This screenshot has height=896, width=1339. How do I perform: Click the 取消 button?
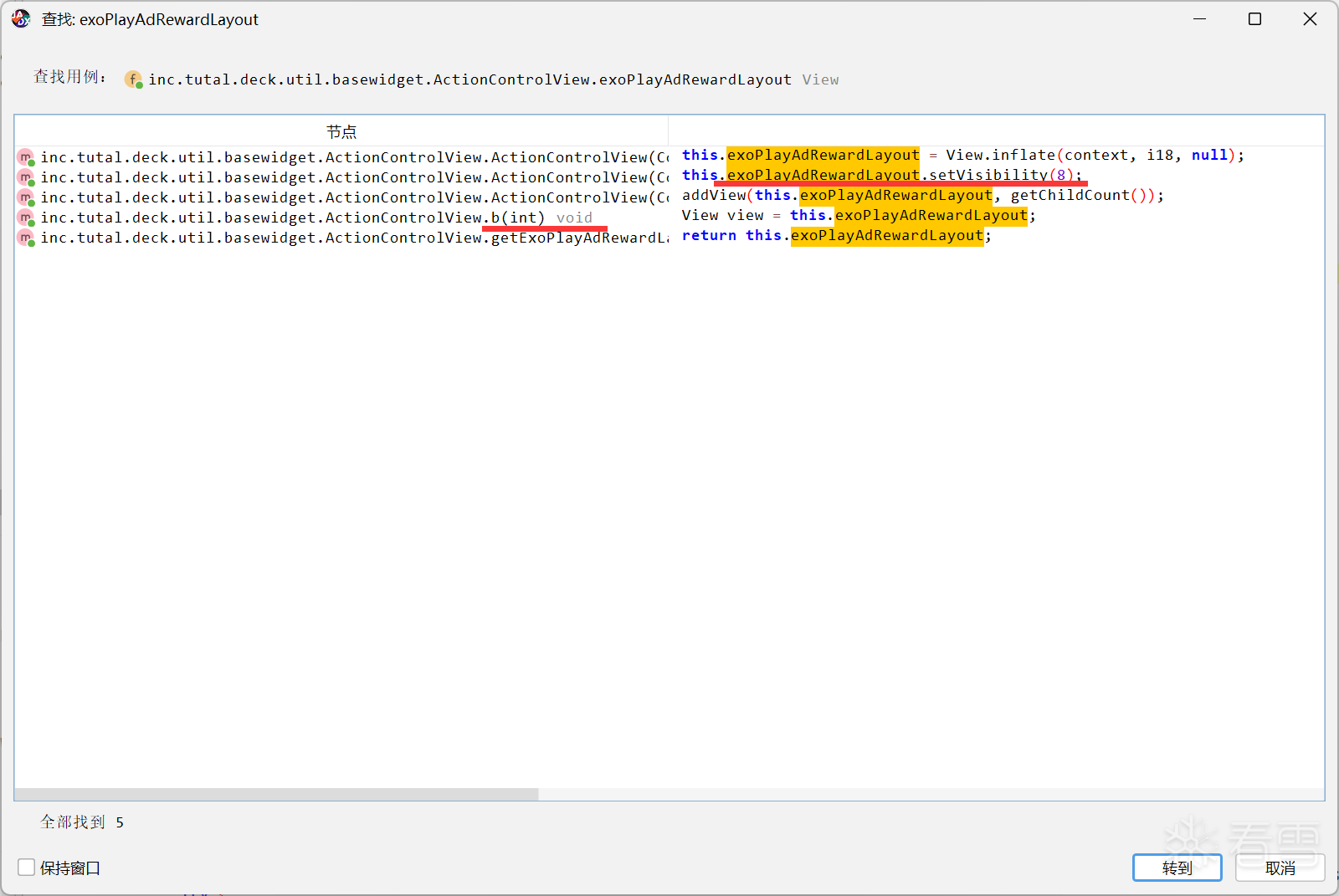click(1280, 868)
